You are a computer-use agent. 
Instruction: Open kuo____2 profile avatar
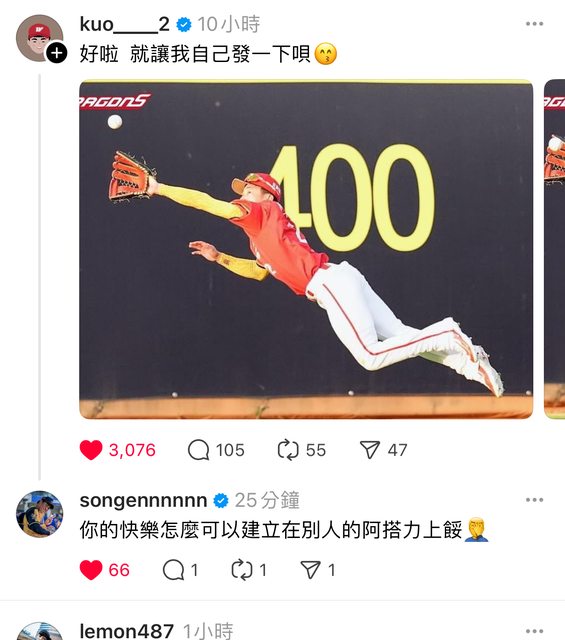click(x=39, y=38)
